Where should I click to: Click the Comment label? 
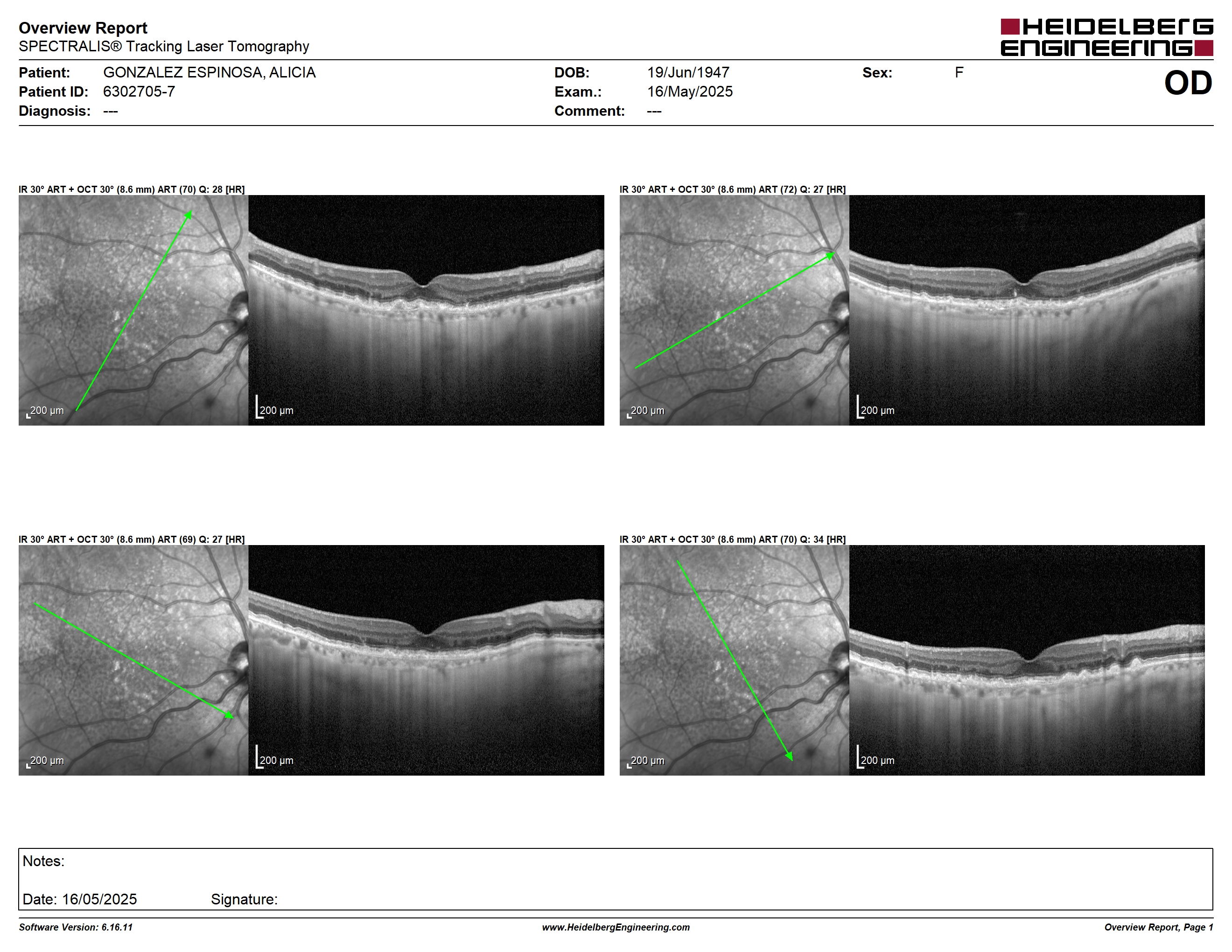(x=589, y=111)
